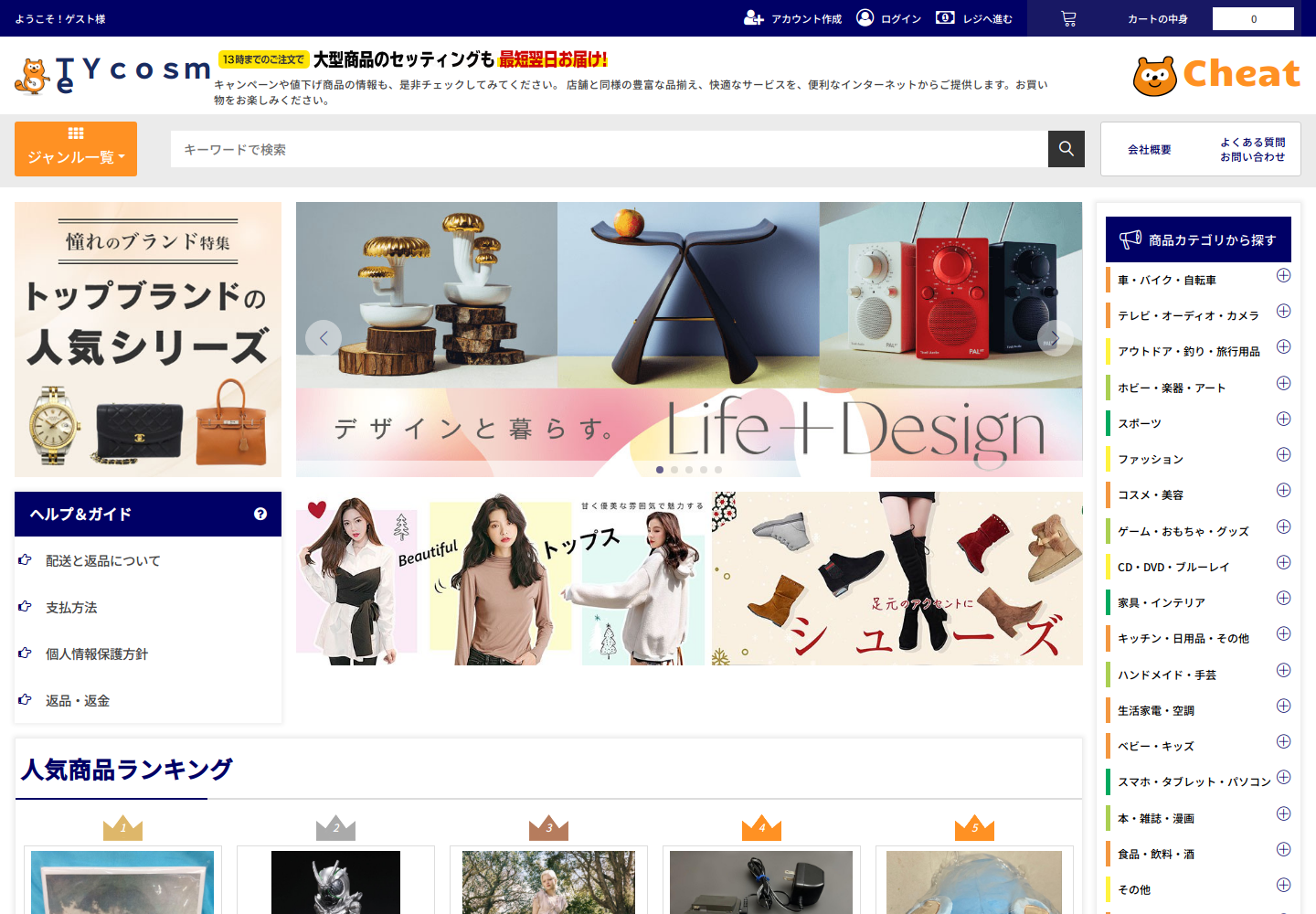Expand the テレビ・オーディオ・カメラ category
Image resolution: width=1316 pixels, height=914 pixels.
tap(1283, 311)
